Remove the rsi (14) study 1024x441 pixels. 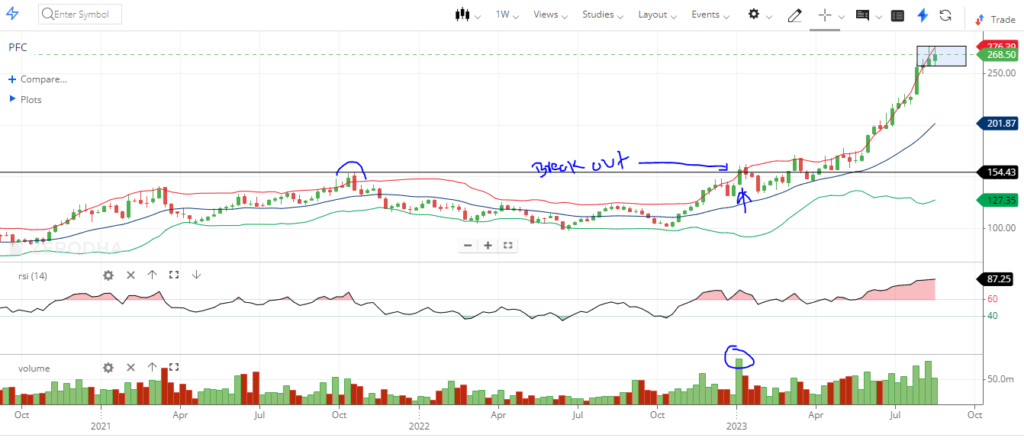pyautogui.click(x=131, y=275)
